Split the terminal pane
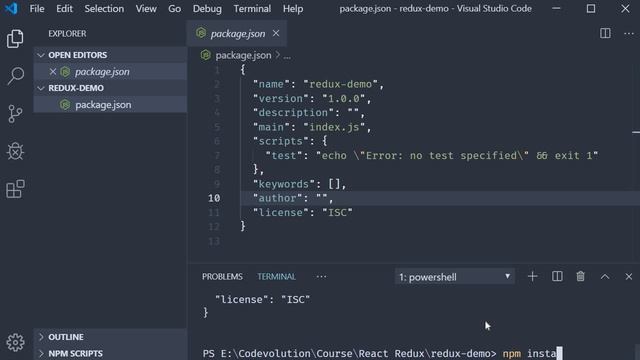Image resolution: width=640 pixels, height=360 pixels. 557,276
